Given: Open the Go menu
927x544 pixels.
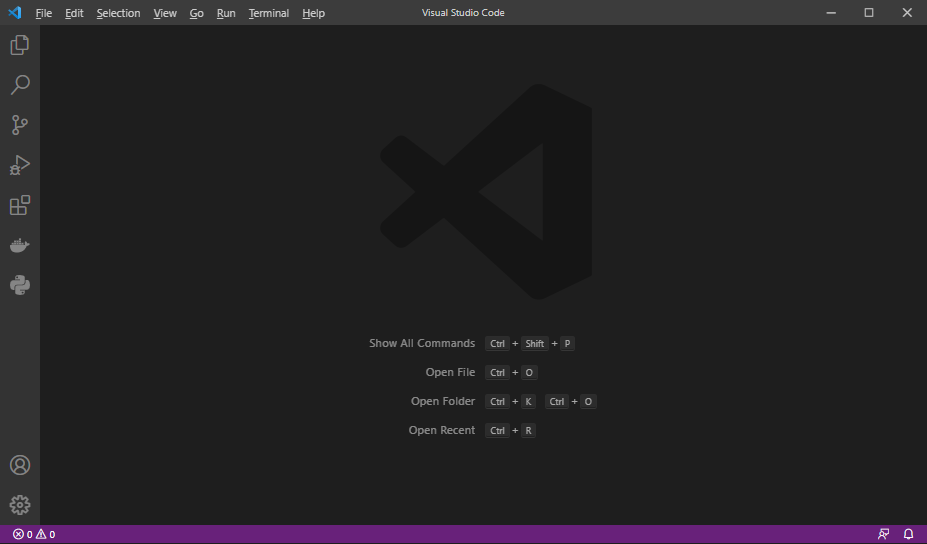Looking at the screenshot, I should (196, 13).
